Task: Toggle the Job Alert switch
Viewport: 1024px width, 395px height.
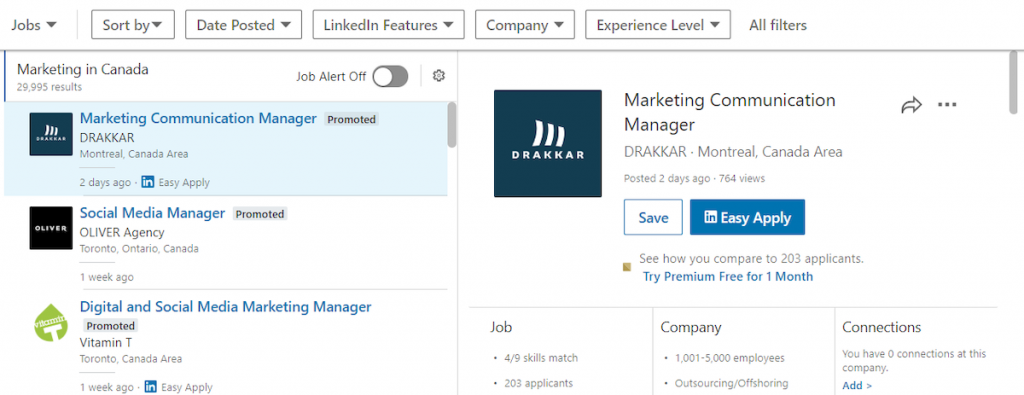Action: click(x=390, y=76)
